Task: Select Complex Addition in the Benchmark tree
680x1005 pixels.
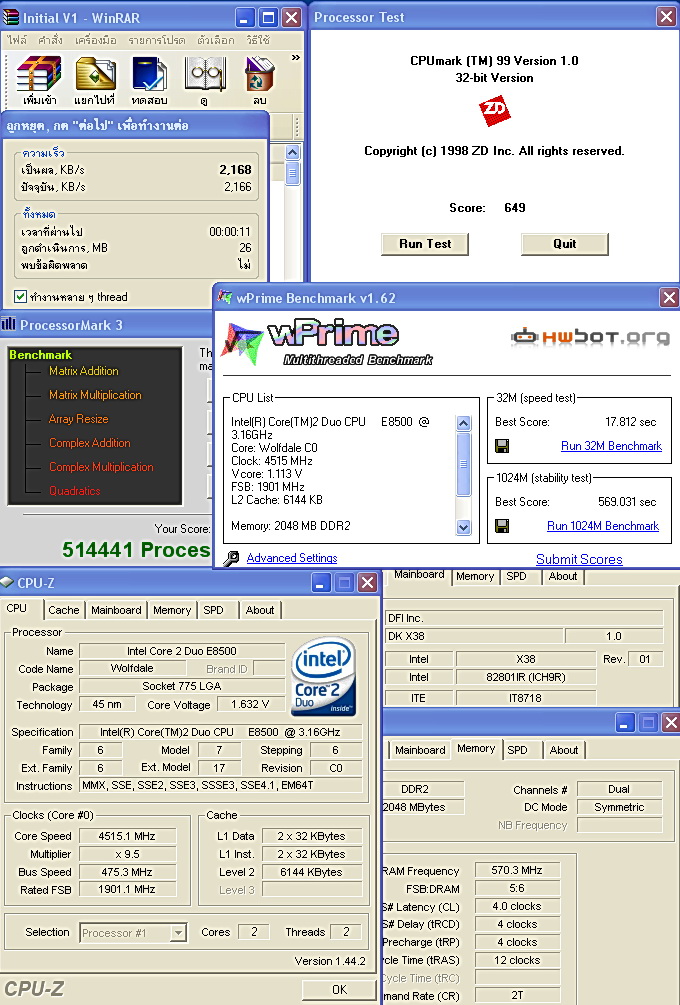Action: pyautogui.click(x=89, y=443)
